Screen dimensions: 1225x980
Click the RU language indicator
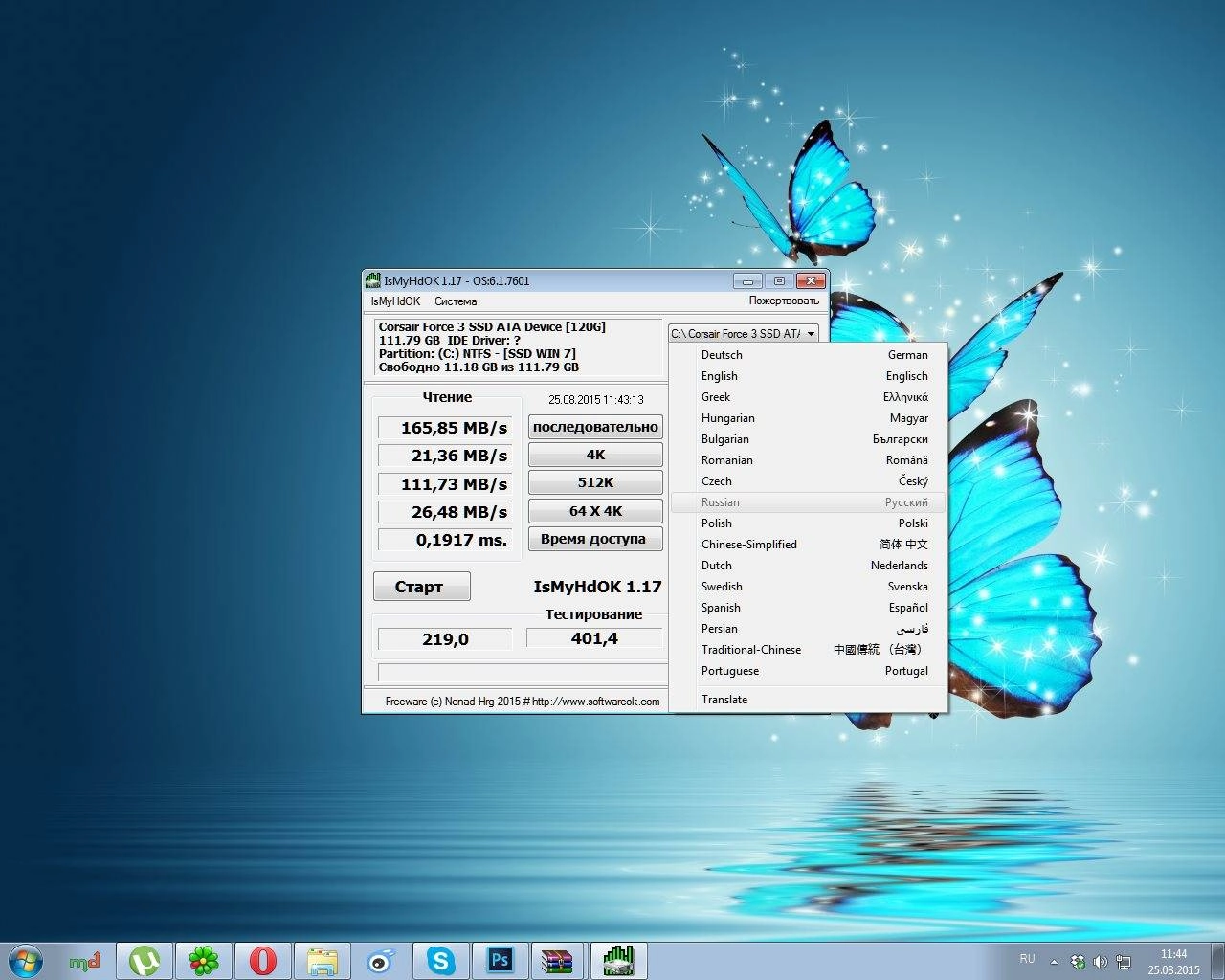[x=1027, y=958]
